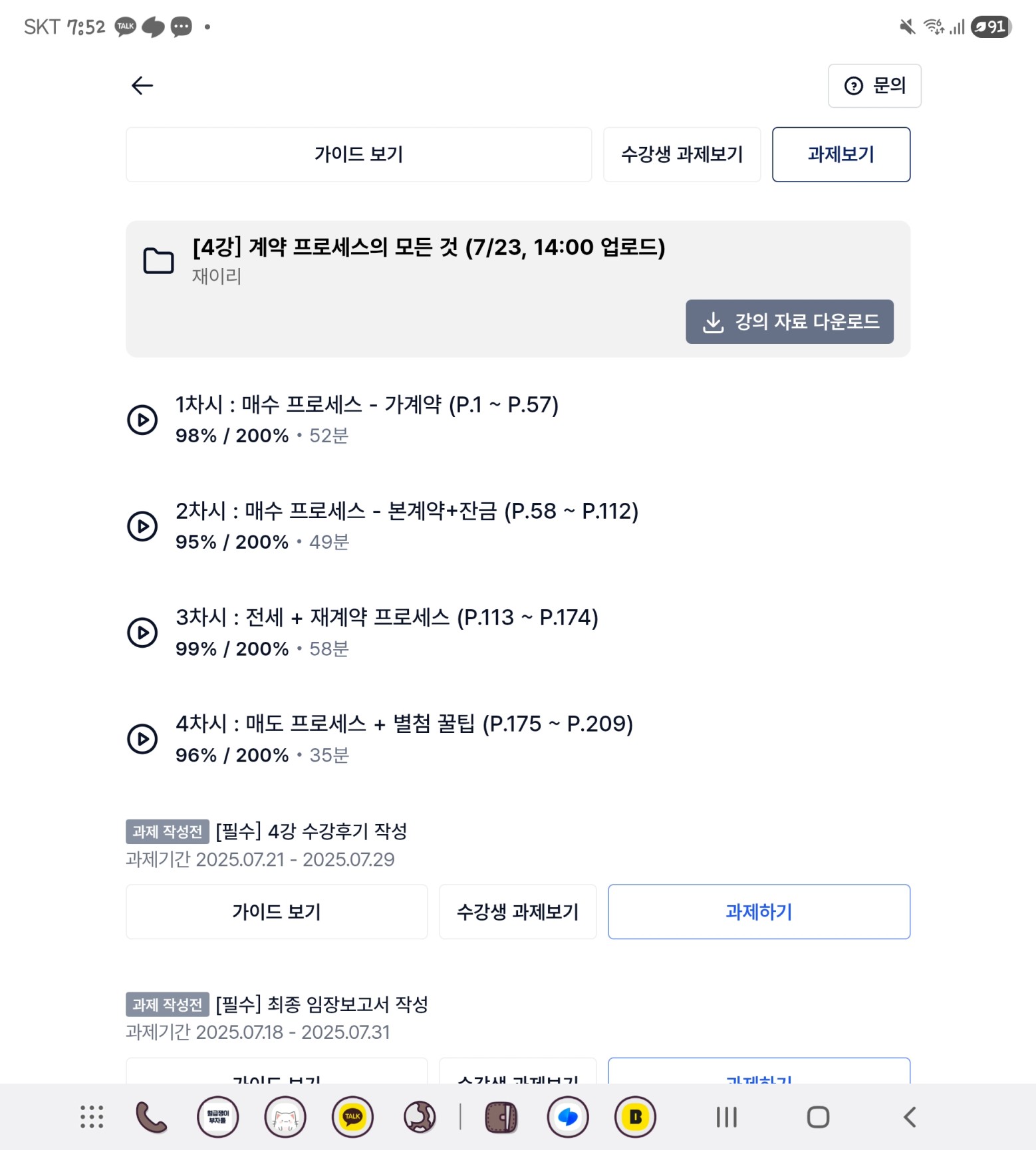1036x1150 pixels.
Task: Open top 수강생 과제보기 button
Action: pos(682,154)
